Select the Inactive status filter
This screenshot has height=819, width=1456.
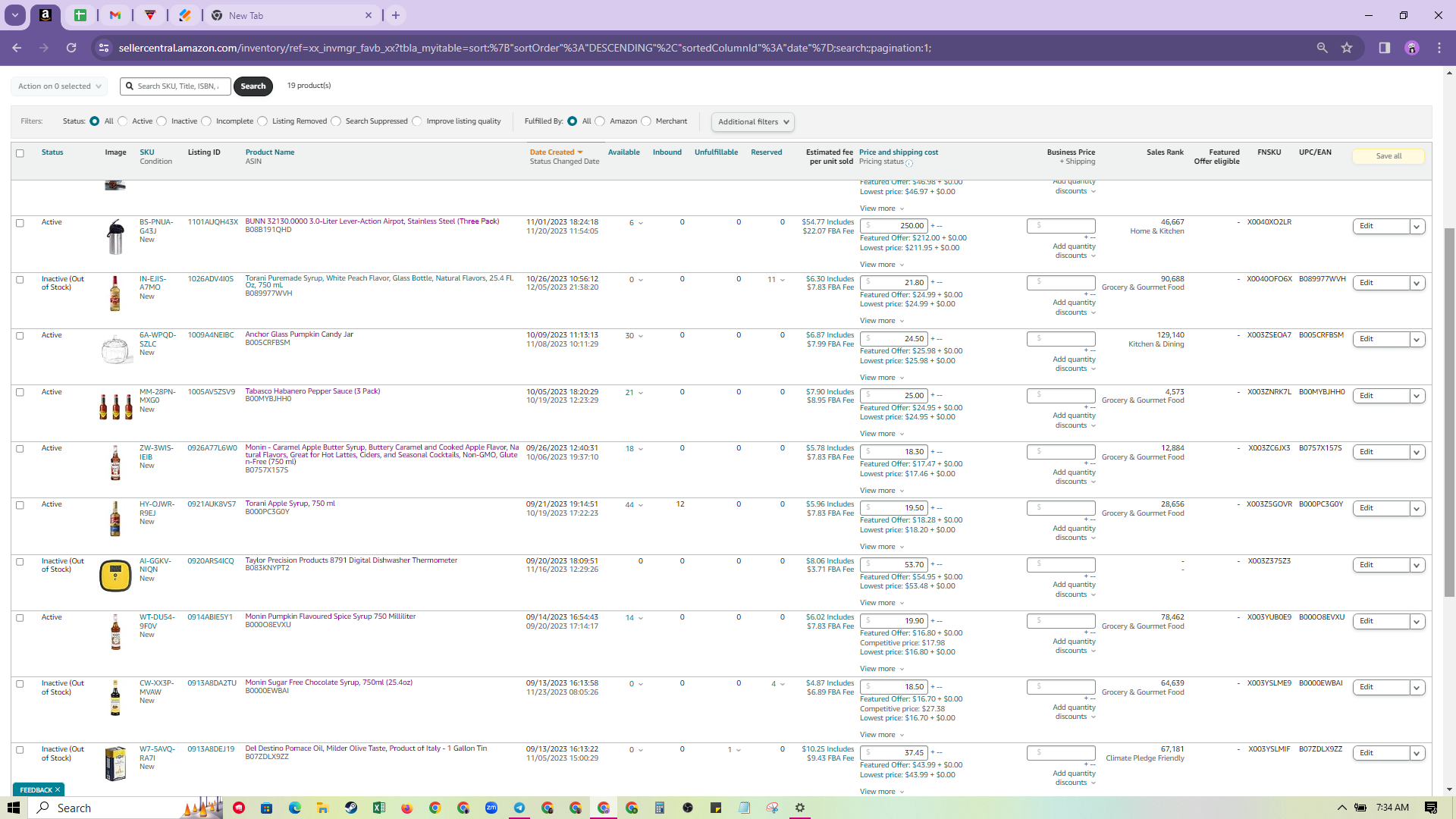(162, 121)
